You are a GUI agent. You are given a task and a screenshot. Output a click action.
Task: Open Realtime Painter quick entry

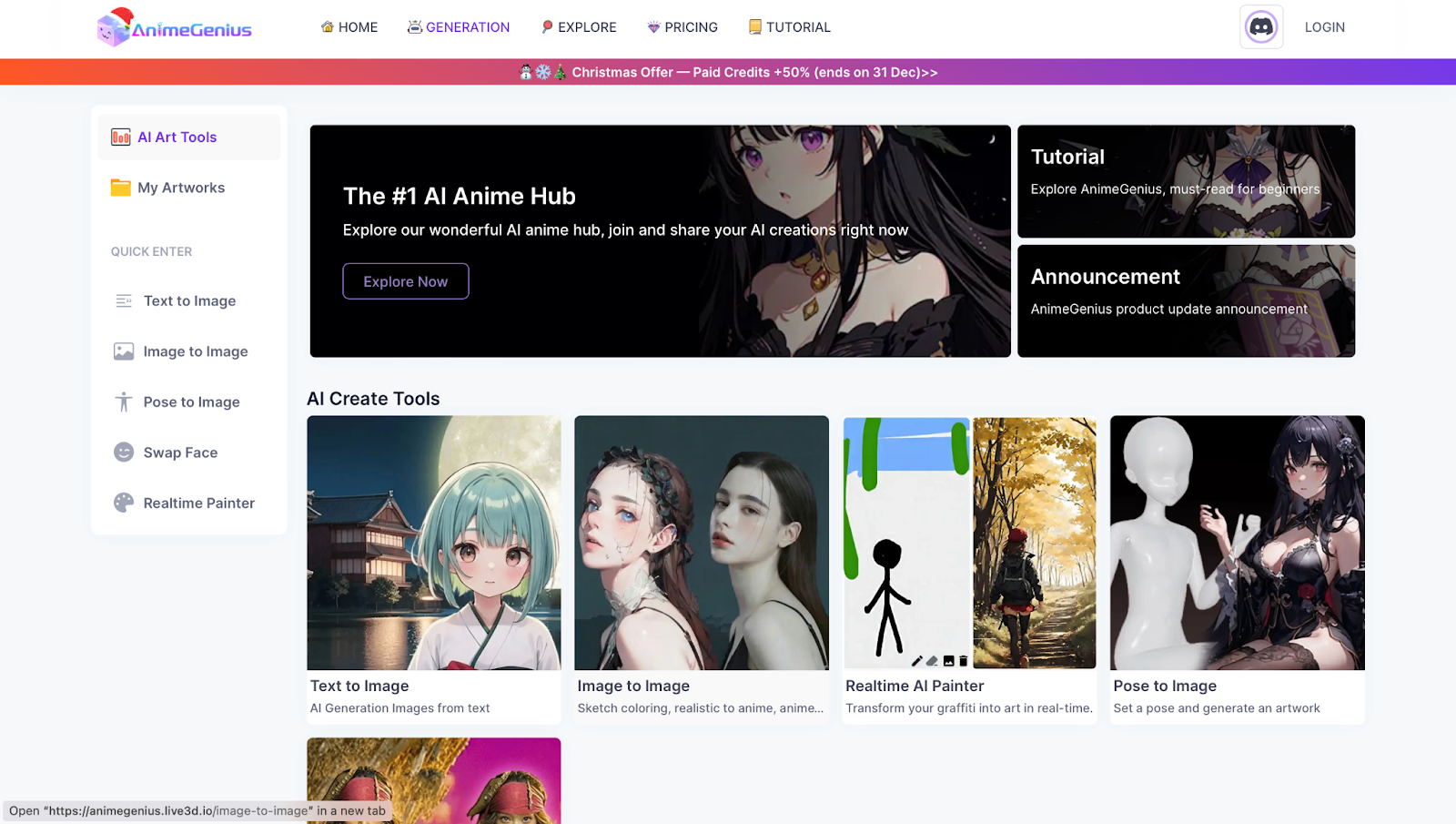coord(189,503)
